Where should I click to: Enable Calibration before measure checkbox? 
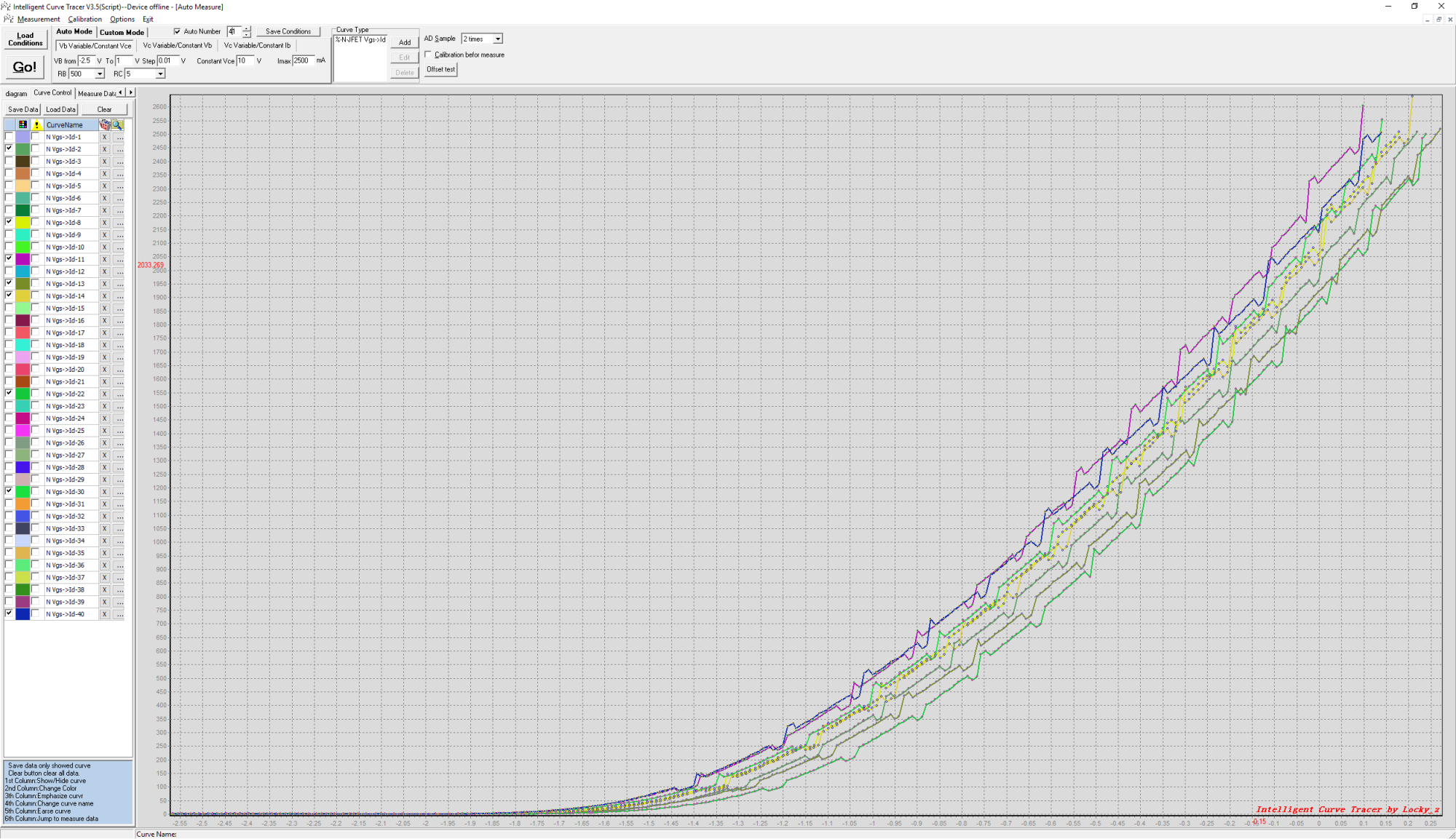[x=428, y=55]
